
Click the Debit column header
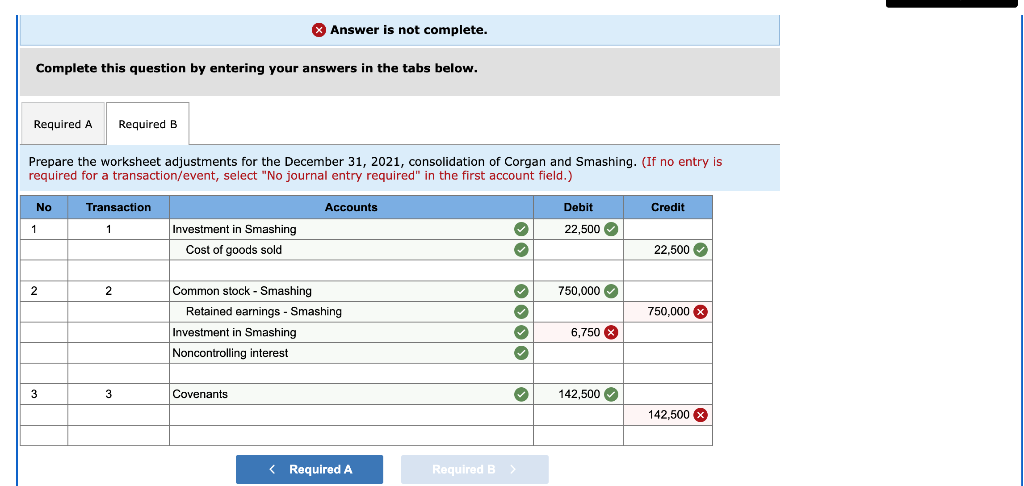pos(579,207)
